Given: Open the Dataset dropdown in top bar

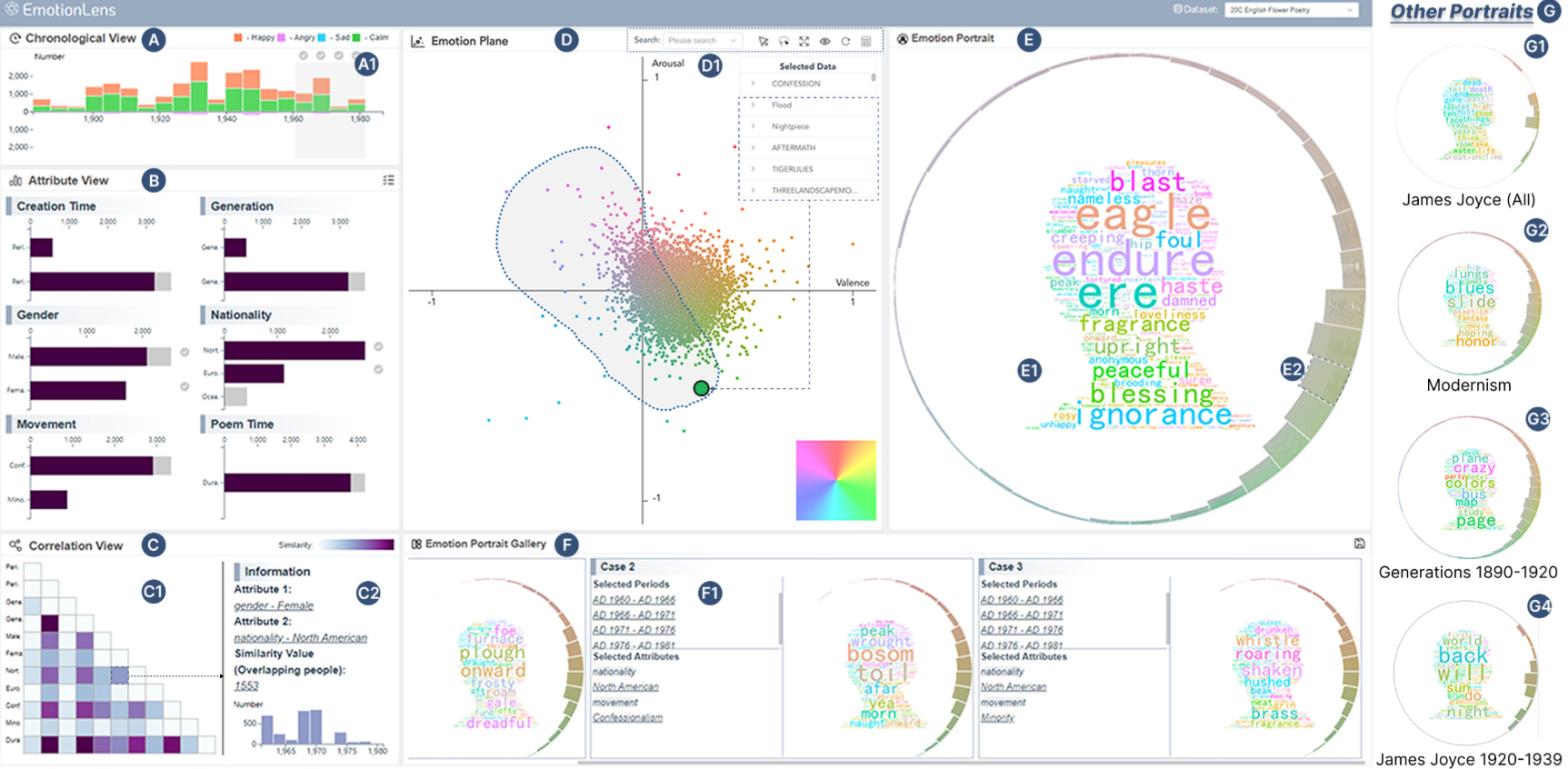Looking at the screenshot, I should click(1291, 10).
